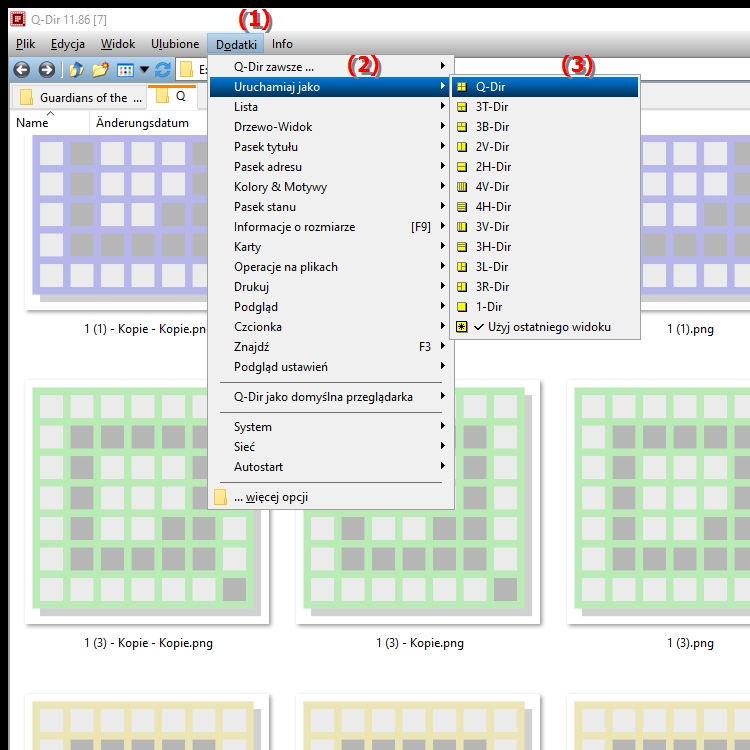This screenshot has width=750, height=750.
Task: Select 3T-Dir layout option
Action: point(545,107)
